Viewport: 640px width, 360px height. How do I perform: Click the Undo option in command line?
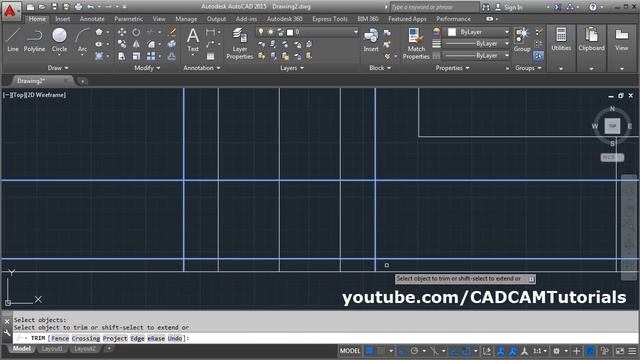coord(175,338)
